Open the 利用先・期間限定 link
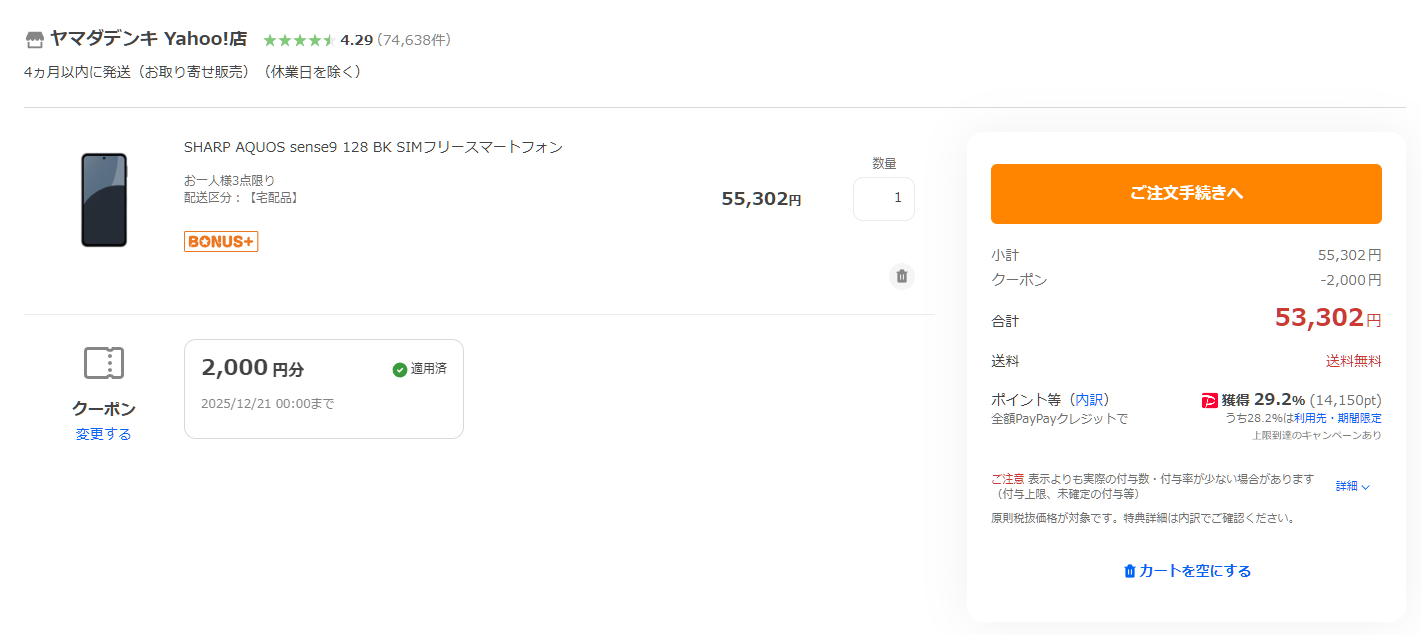1421x635 pixels. click(1337, 418)
